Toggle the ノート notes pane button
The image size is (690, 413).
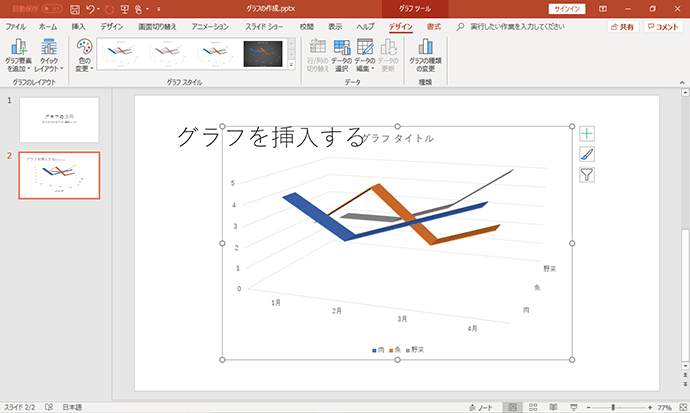(481, 407)
